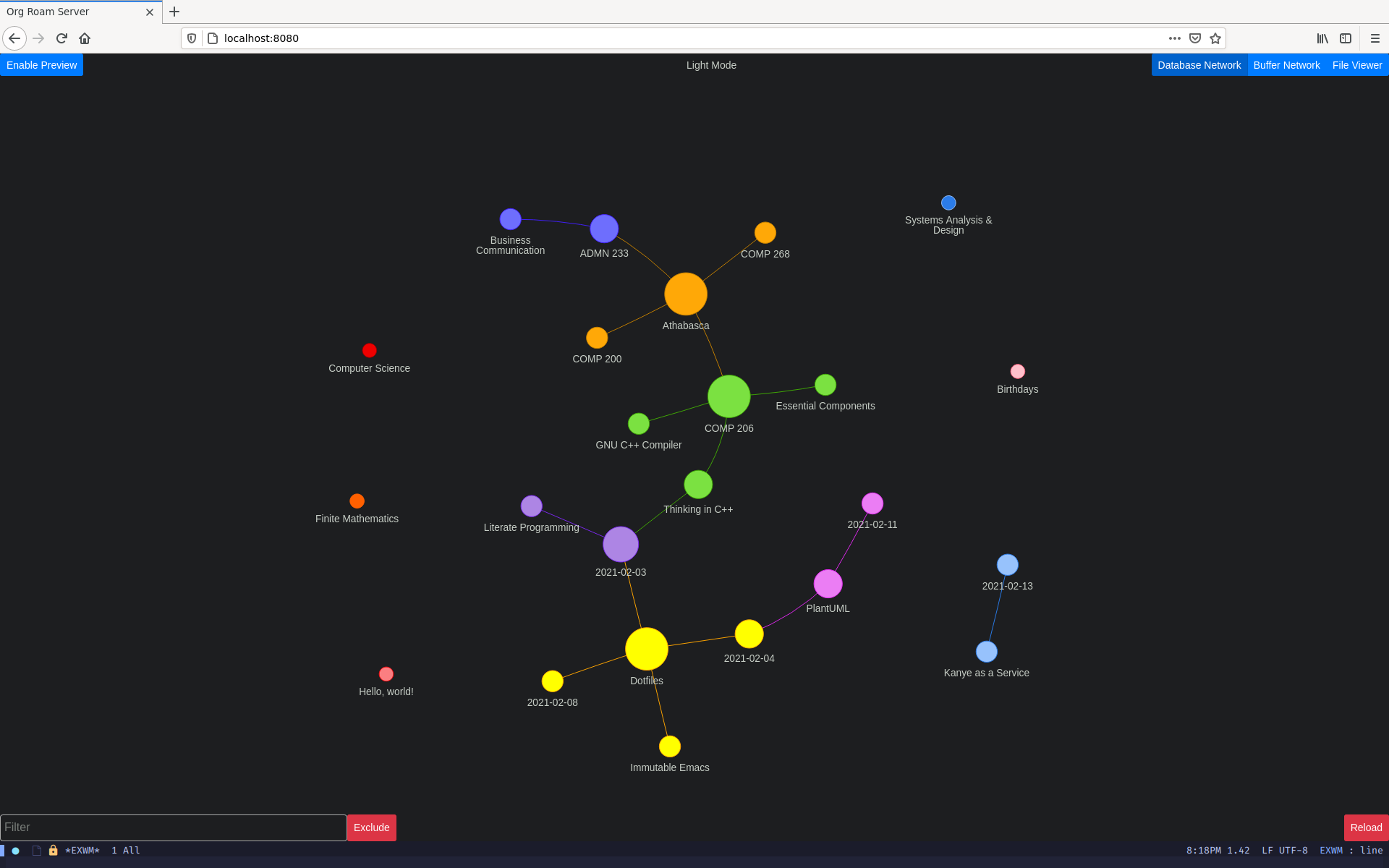Viewport: 1389px width, 868px height.
Task: Switch to Buffer Network view
Action: [1287, 65]
